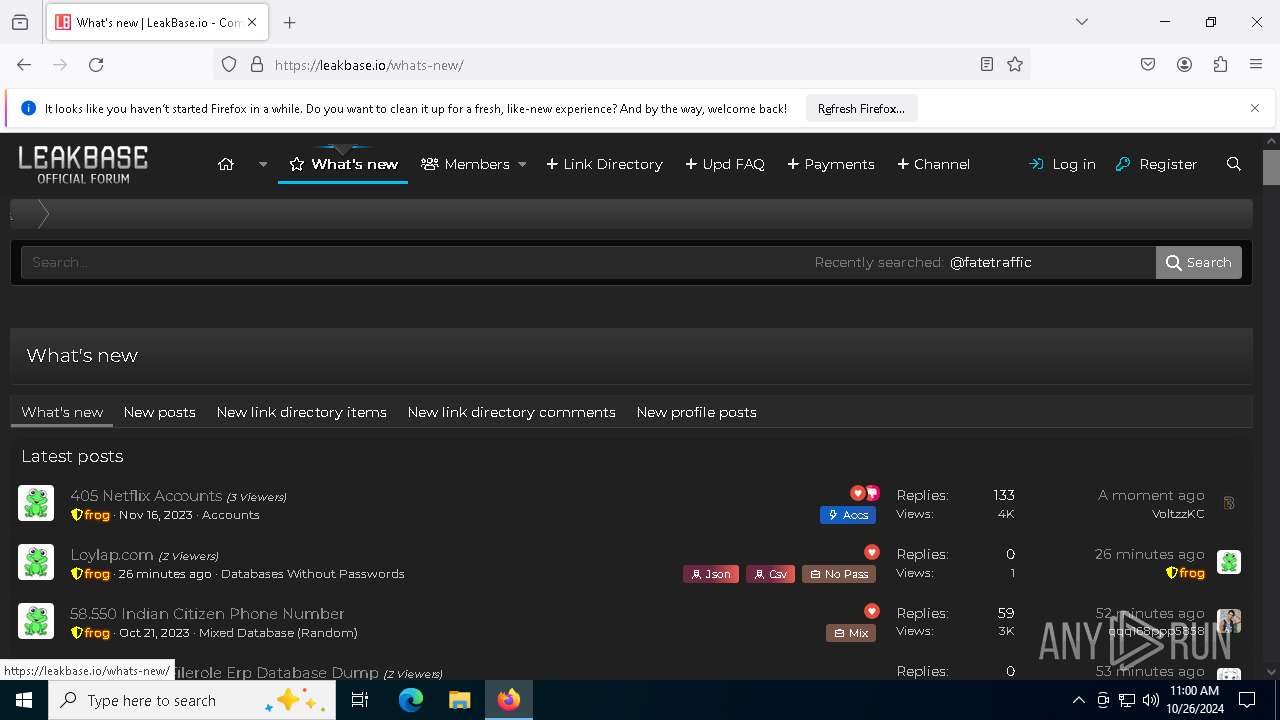Click the '26 minutes ago' last post timestamp
Viewport: 1280px width, 720px height.
1150,554
